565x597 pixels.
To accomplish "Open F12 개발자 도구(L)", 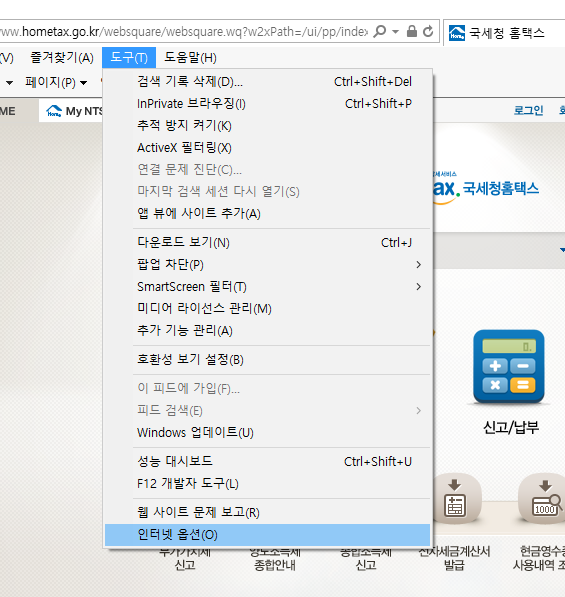I will click(x=268, y=484).
